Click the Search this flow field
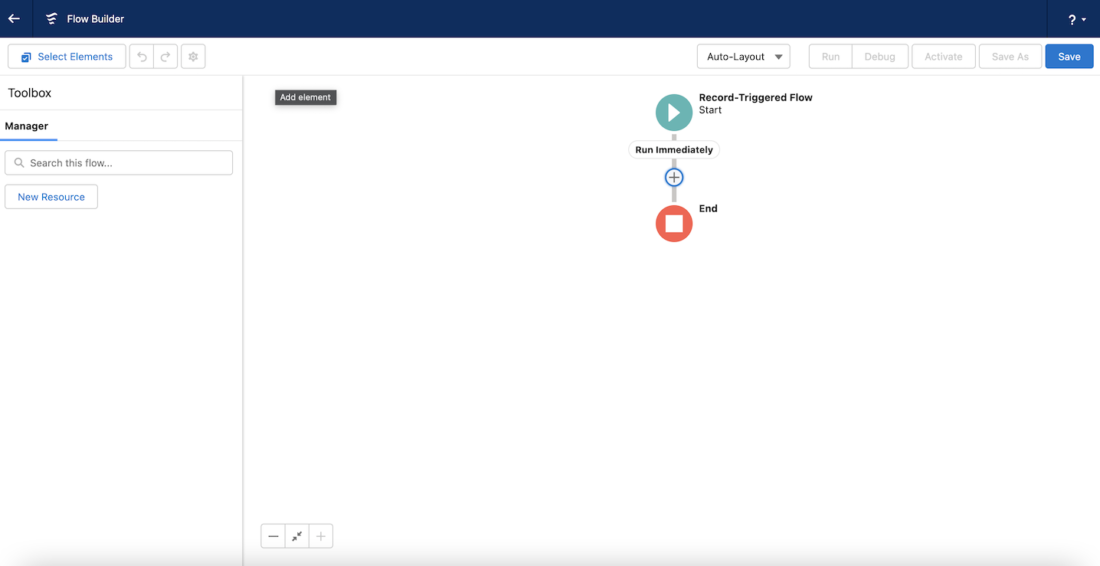This screenshot has width=1100, height=566. click(x=119, y=163)
